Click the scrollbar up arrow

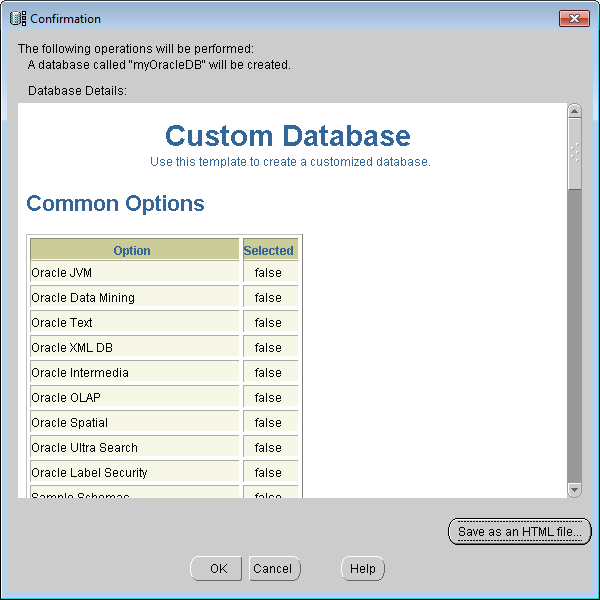[574, 111]
